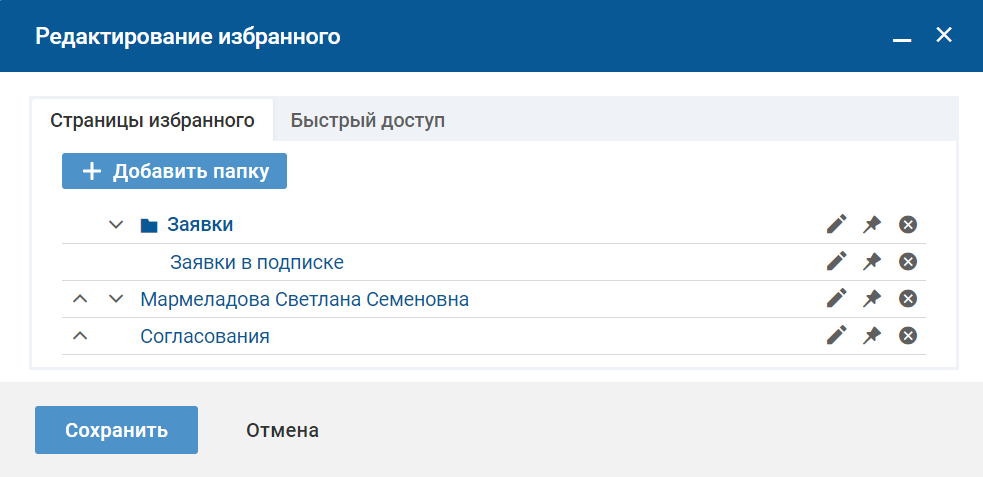Delete the Согласования entry
This screenshot has width=983, height=477.
[x=908, y=336]
